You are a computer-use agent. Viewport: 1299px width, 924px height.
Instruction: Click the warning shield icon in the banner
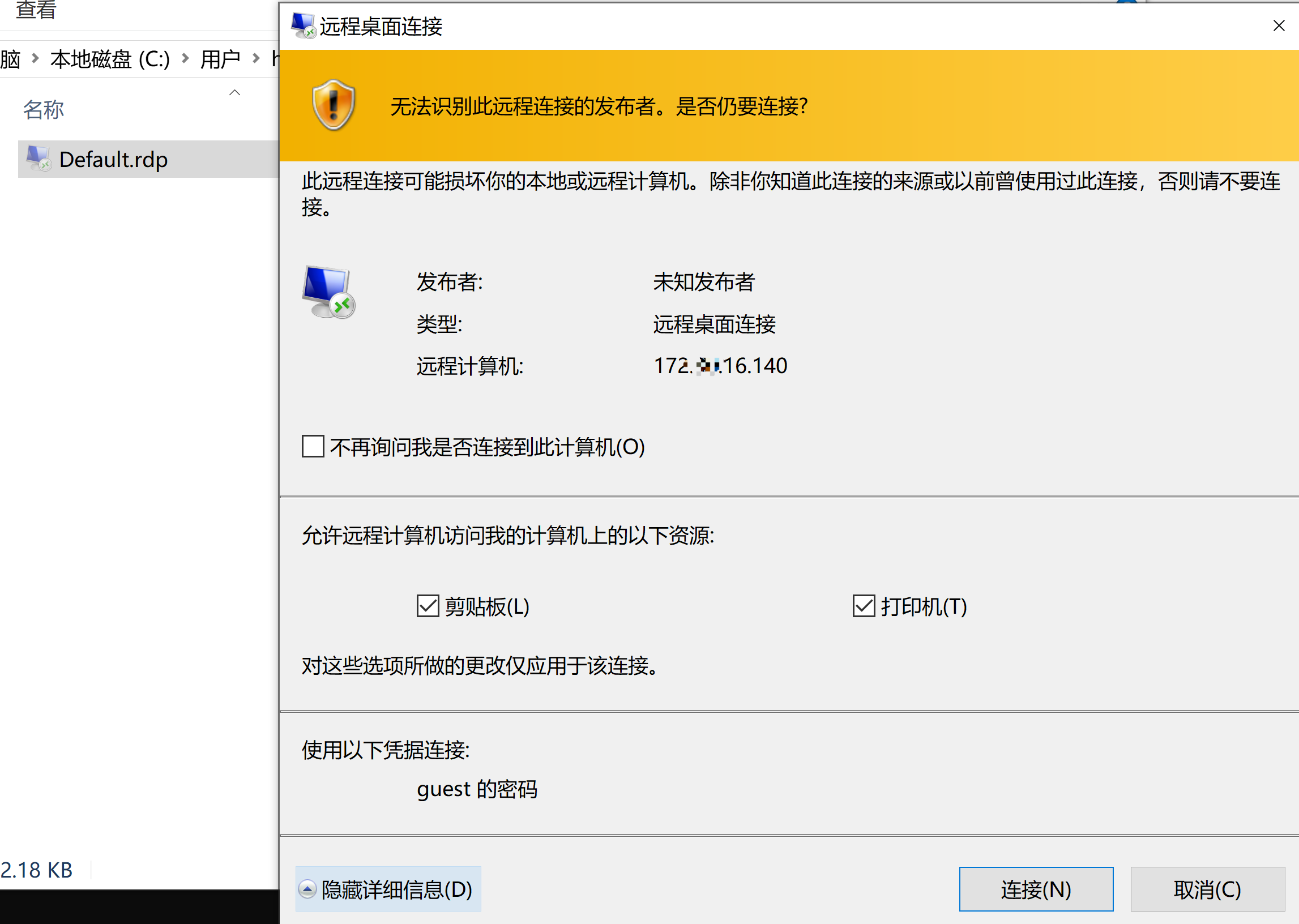pyautogui.click(x=334, y=105)
